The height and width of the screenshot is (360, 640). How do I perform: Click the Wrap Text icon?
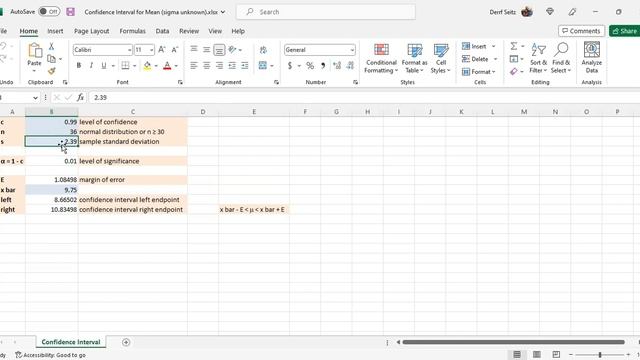263,50
